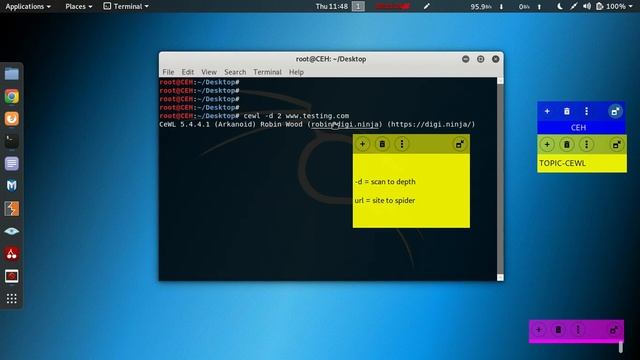
Task: Click terminal scrollbar track
Action: coord(500,179)
